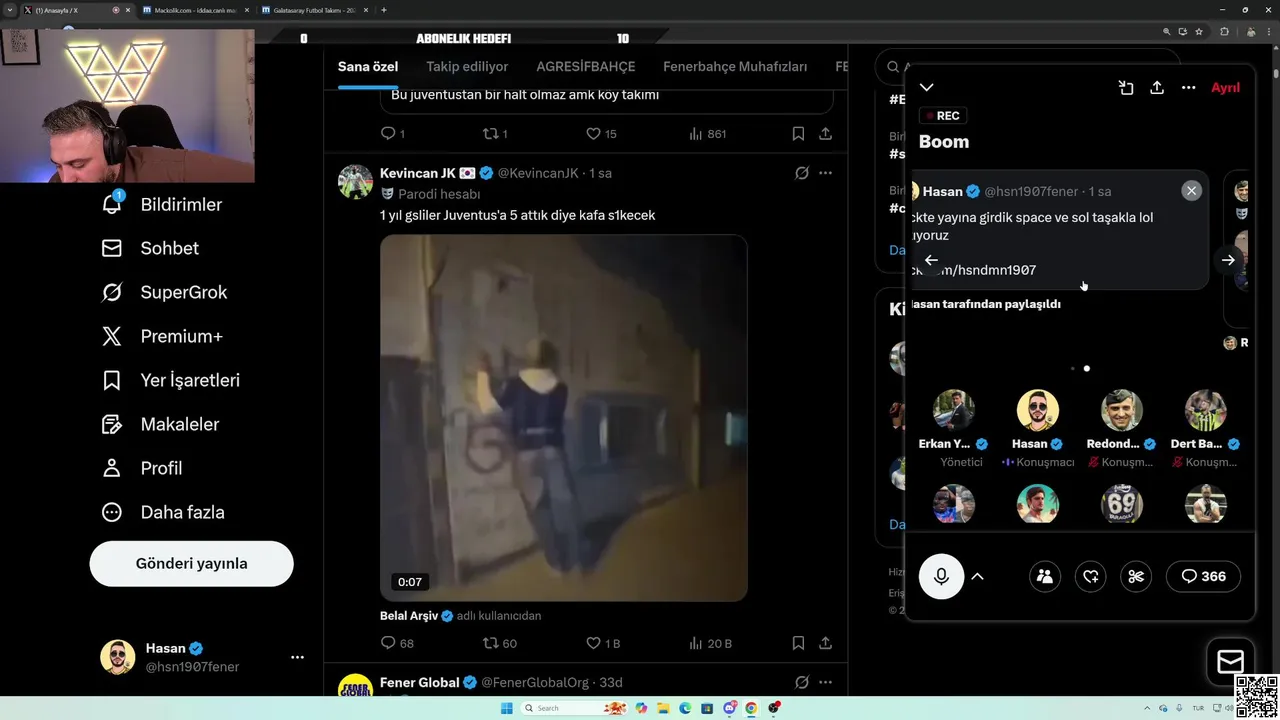Open SuperGrok from the sidebar
The image size is (1280, 720).
tap(164, 292)
